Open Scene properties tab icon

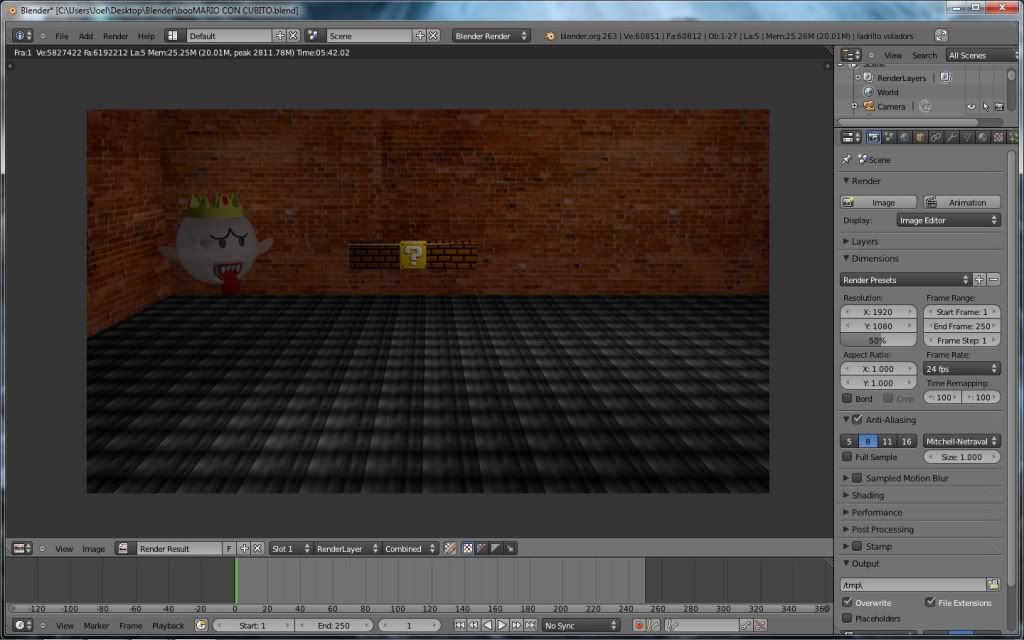[x=889, y=137]
